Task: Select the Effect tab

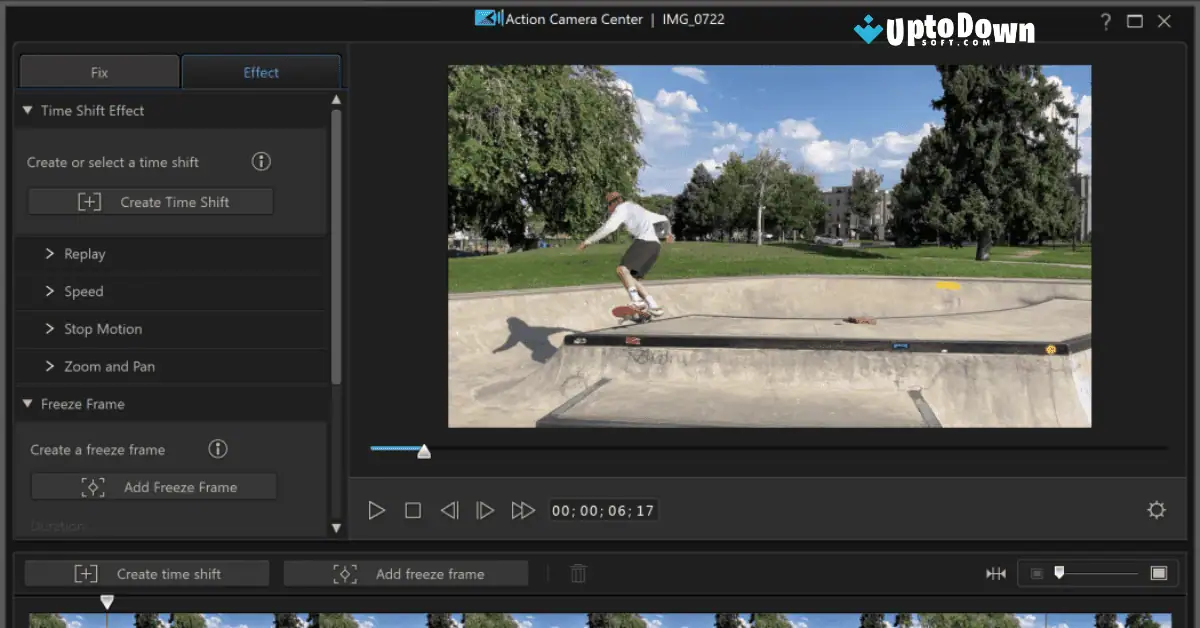Action: point(261,73)
